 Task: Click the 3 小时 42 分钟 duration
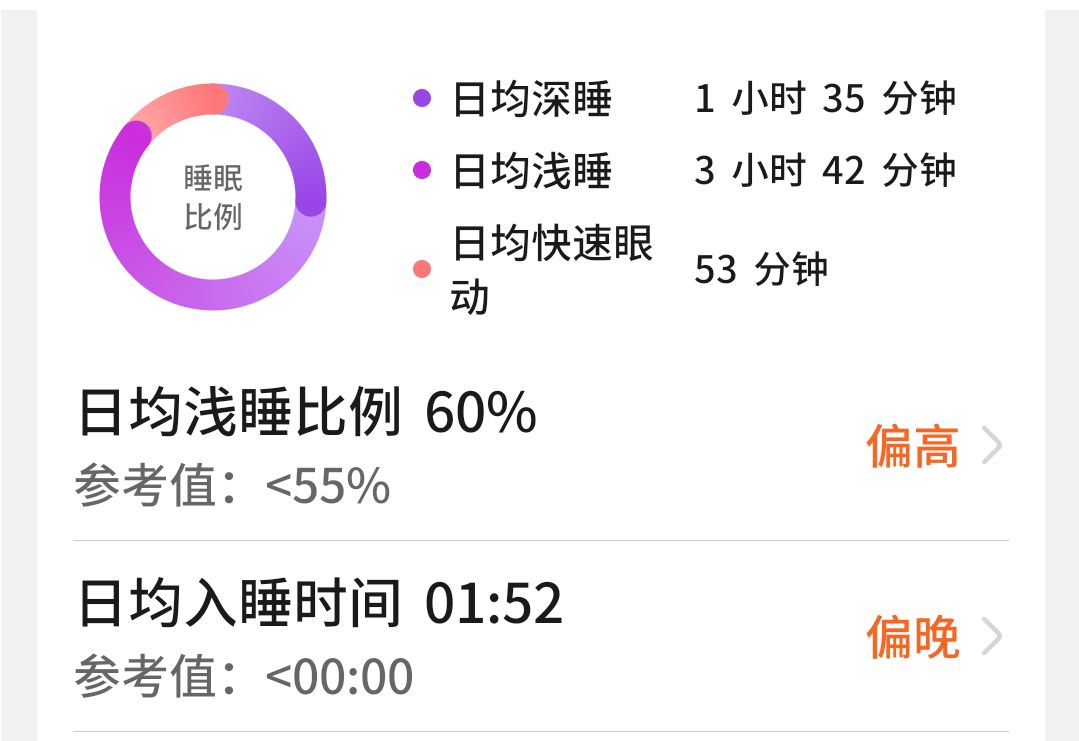(825, 171)
